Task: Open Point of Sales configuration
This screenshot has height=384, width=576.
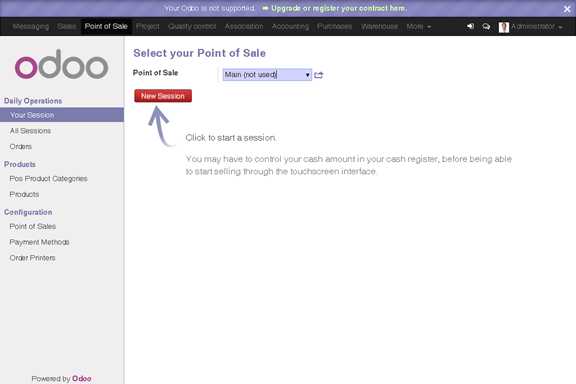Action: pos(33,226)
